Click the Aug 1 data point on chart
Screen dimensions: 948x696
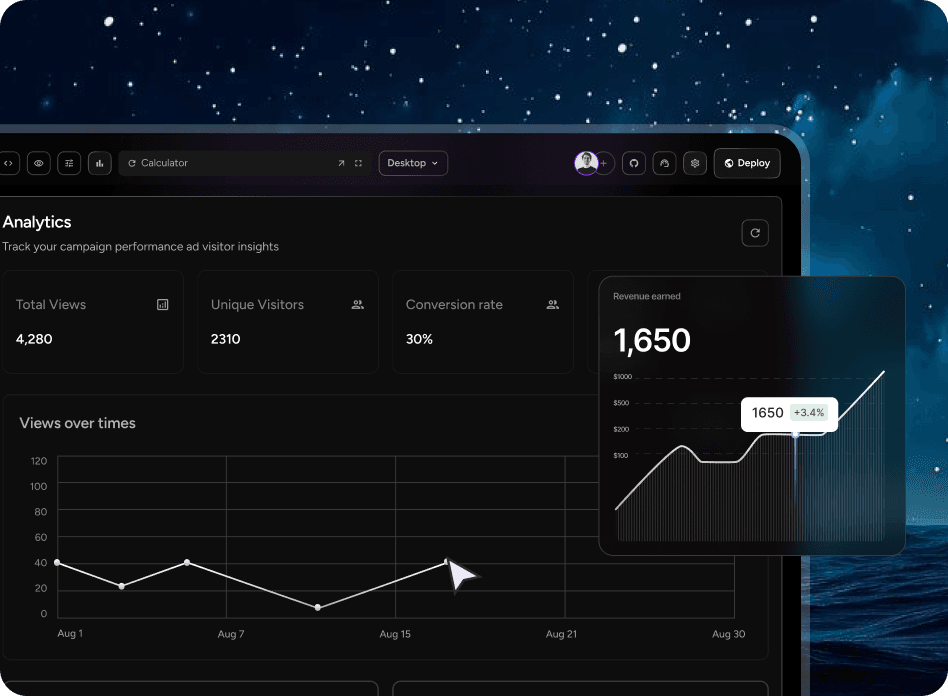click(x=57, y=562)
